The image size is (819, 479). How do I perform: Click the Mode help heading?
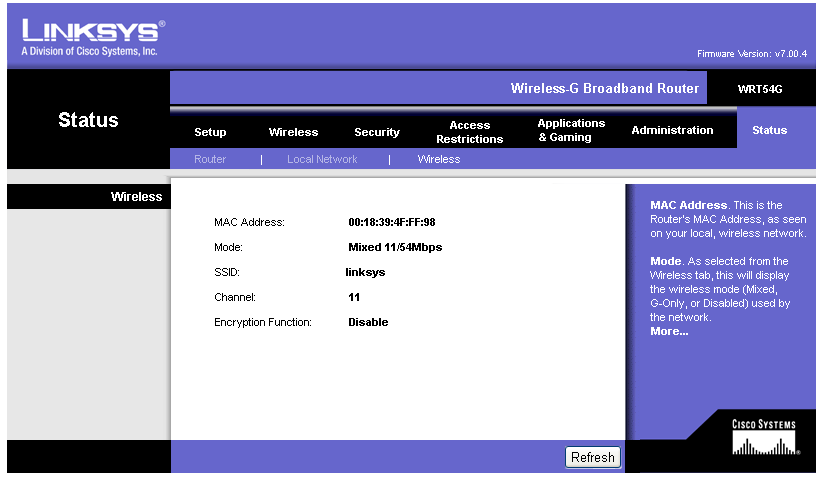[x=665, y=261]
